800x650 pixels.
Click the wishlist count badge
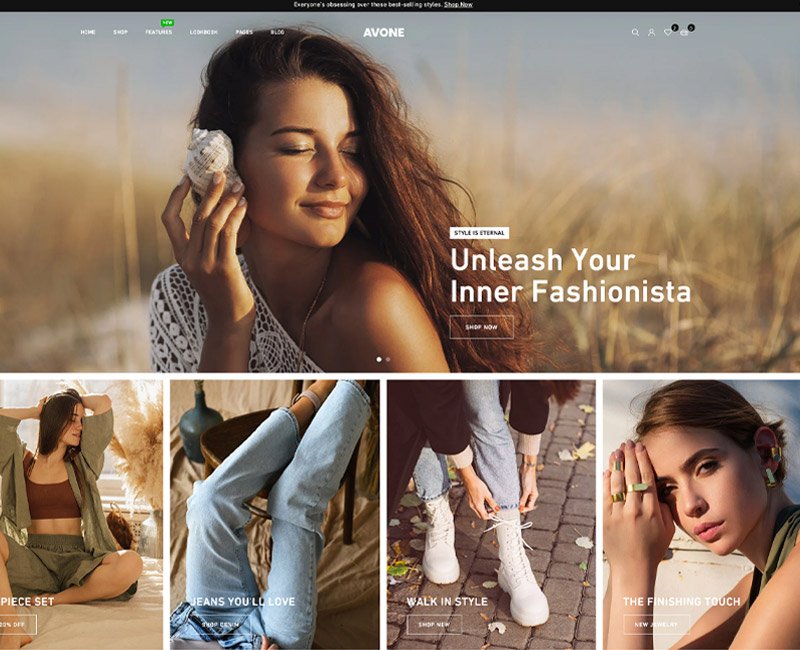674,27
